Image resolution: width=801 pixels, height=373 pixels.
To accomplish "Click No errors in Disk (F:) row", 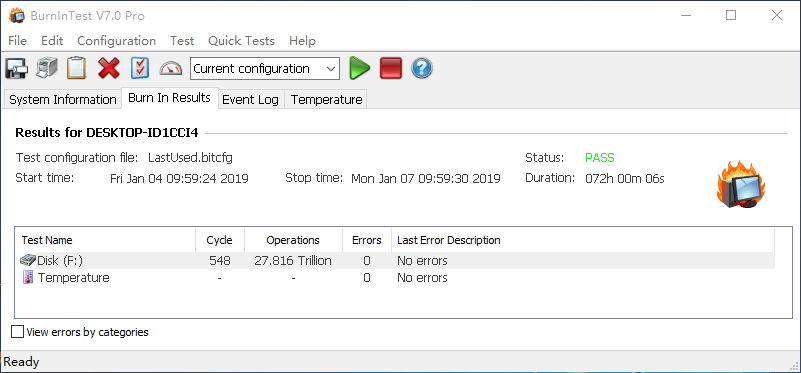I will pyautogui.click(x=422, y=261).
